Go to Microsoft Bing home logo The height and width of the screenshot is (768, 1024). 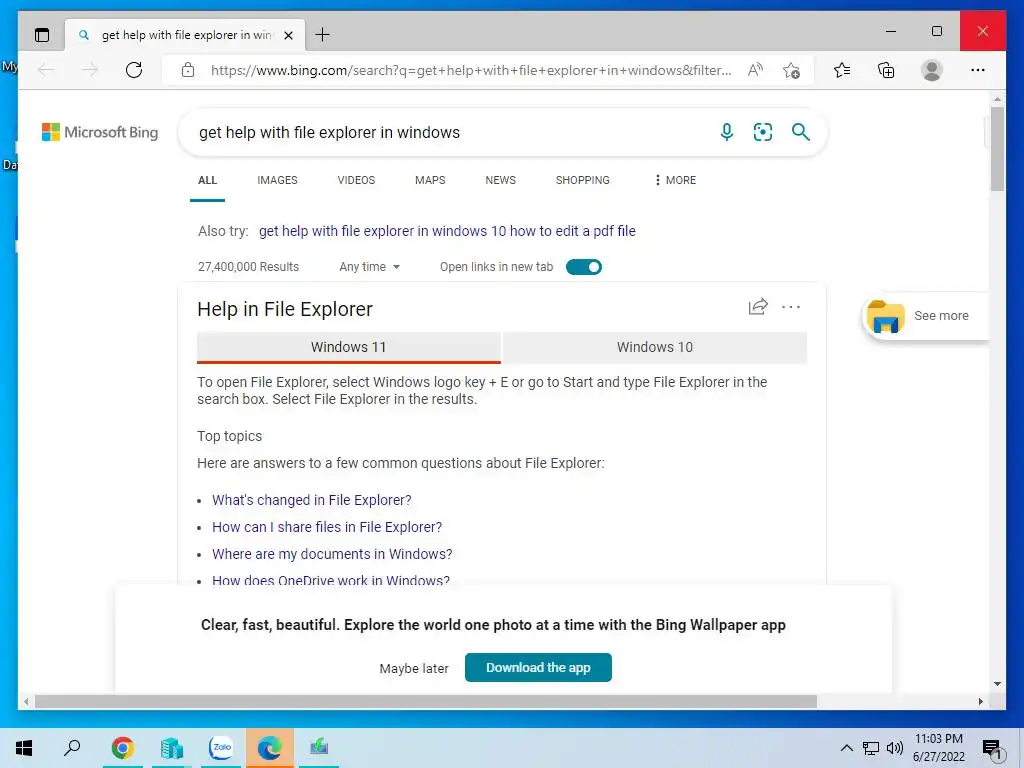click(100, 132)
